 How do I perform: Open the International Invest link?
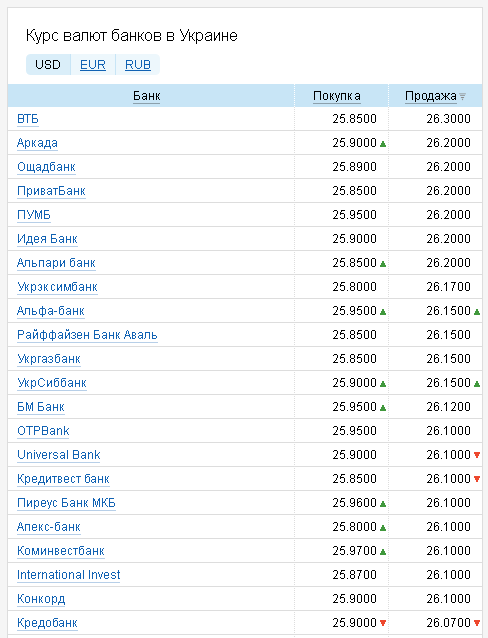(68, 575)
